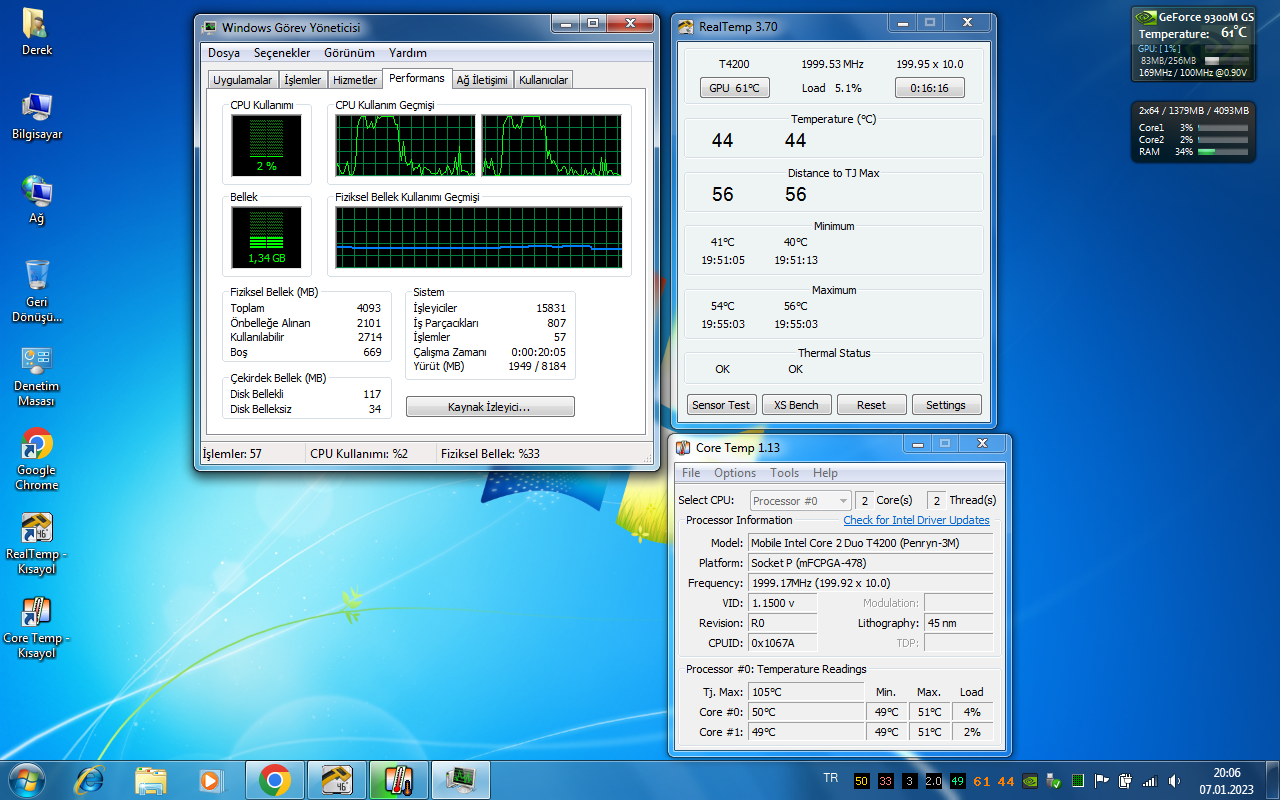Viewport: 1280px width, 800px height.
Task: Open the Action Center flag tray icon
Action: click(1101, 781)
